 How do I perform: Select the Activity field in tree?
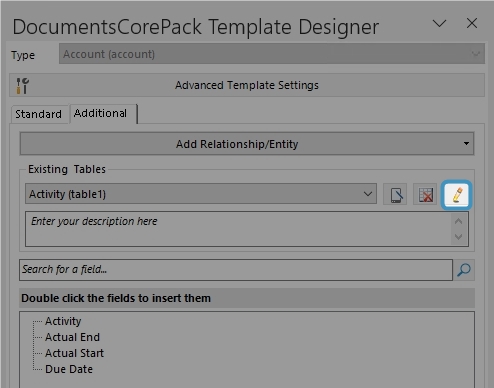tap(63, 321)
